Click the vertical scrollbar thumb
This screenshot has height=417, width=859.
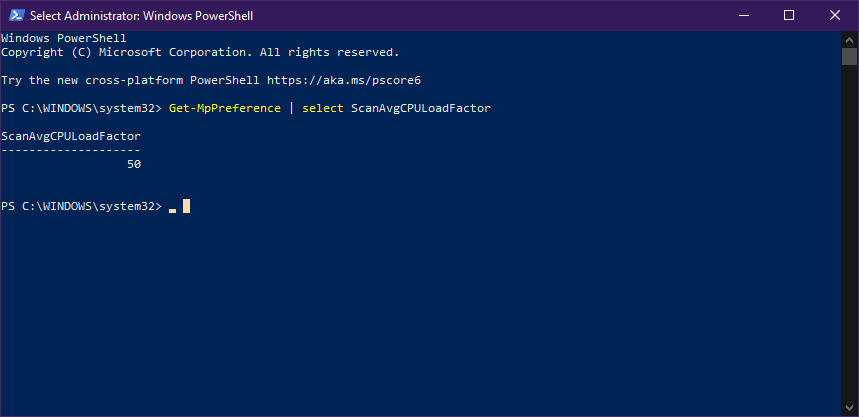point(850,56)
